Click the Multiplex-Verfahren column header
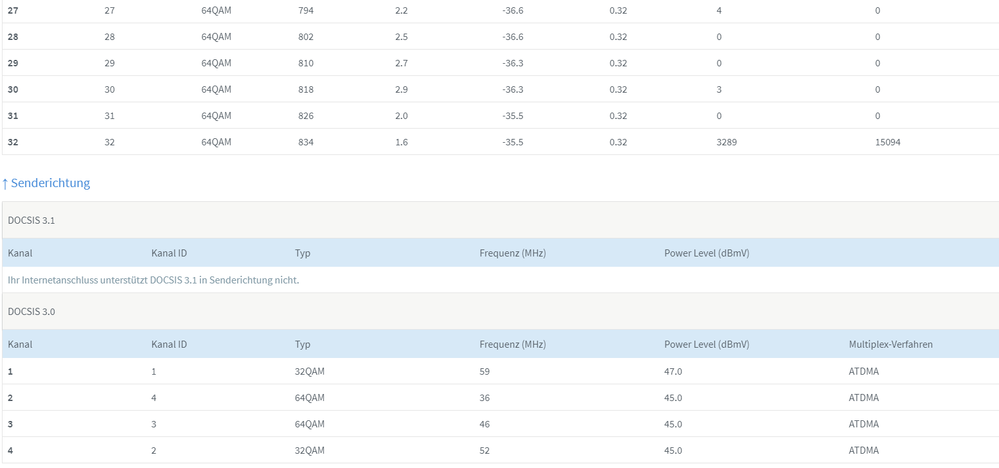Screen dimensions: 999x468 pyautogui.click(x=891, y=344)
